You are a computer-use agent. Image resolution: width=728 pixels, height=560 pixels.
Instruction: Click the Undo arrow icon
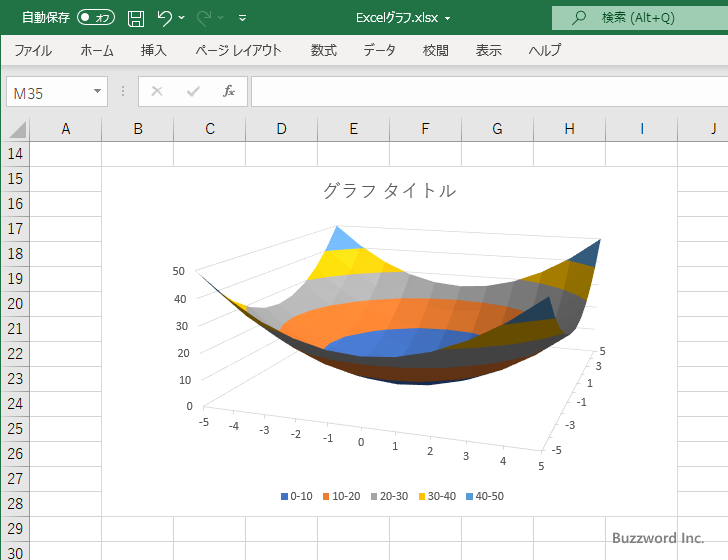tap(165, 18)
